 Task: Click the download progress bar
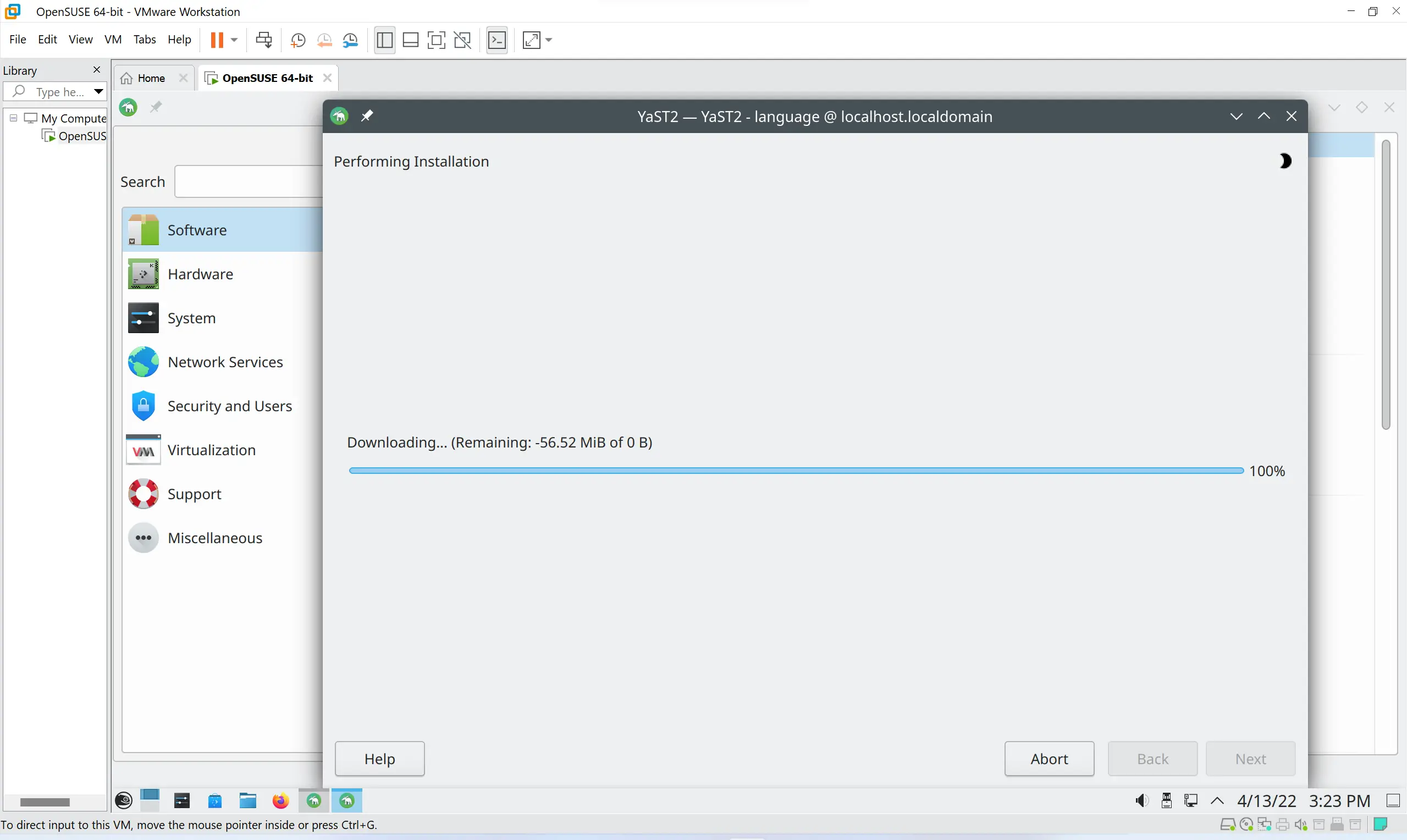pos(795,471)
